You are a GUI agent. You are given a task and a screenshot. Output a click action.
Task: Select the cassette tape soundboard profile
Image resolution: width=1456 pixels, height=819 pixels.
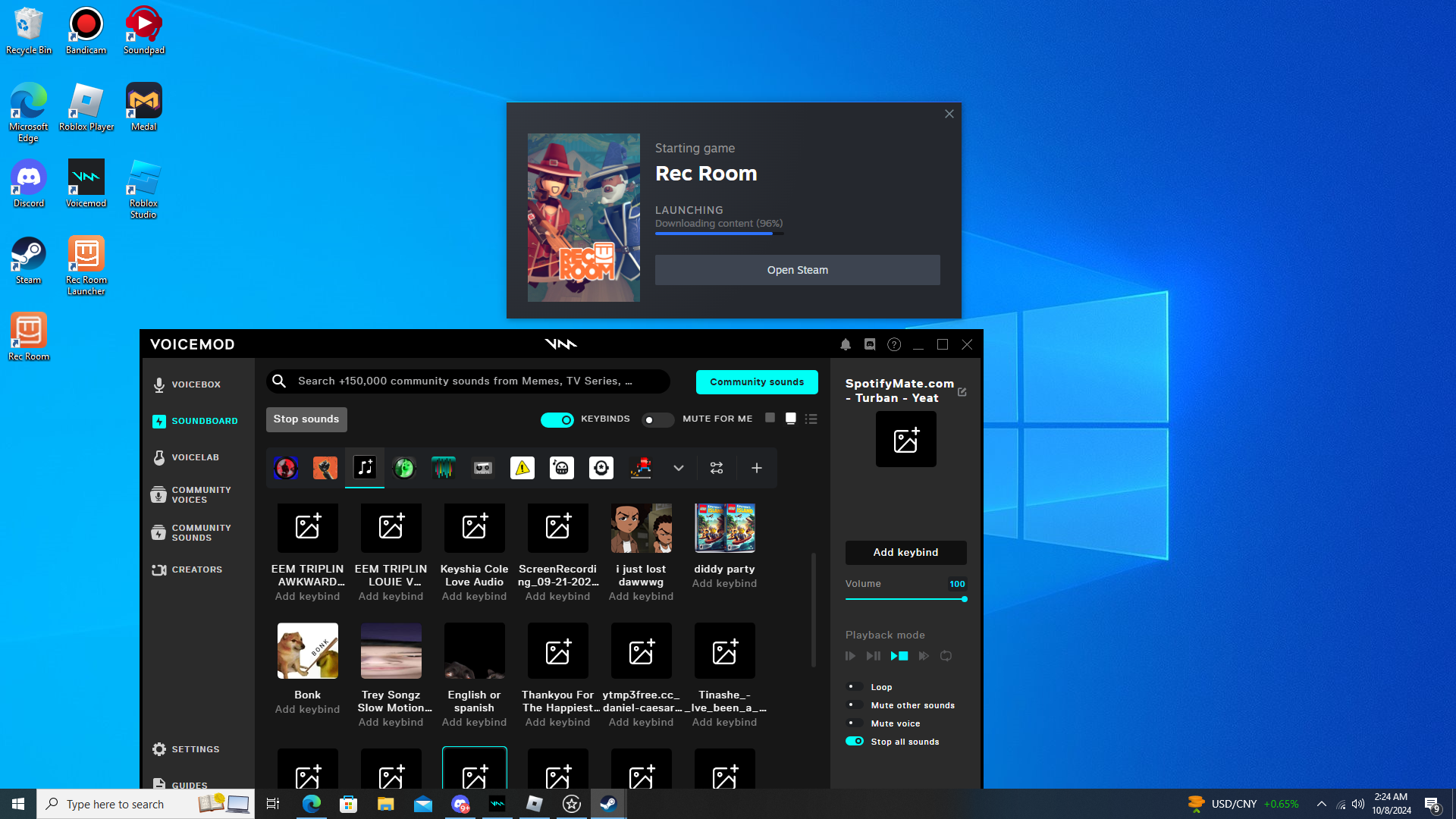[483, 468]
